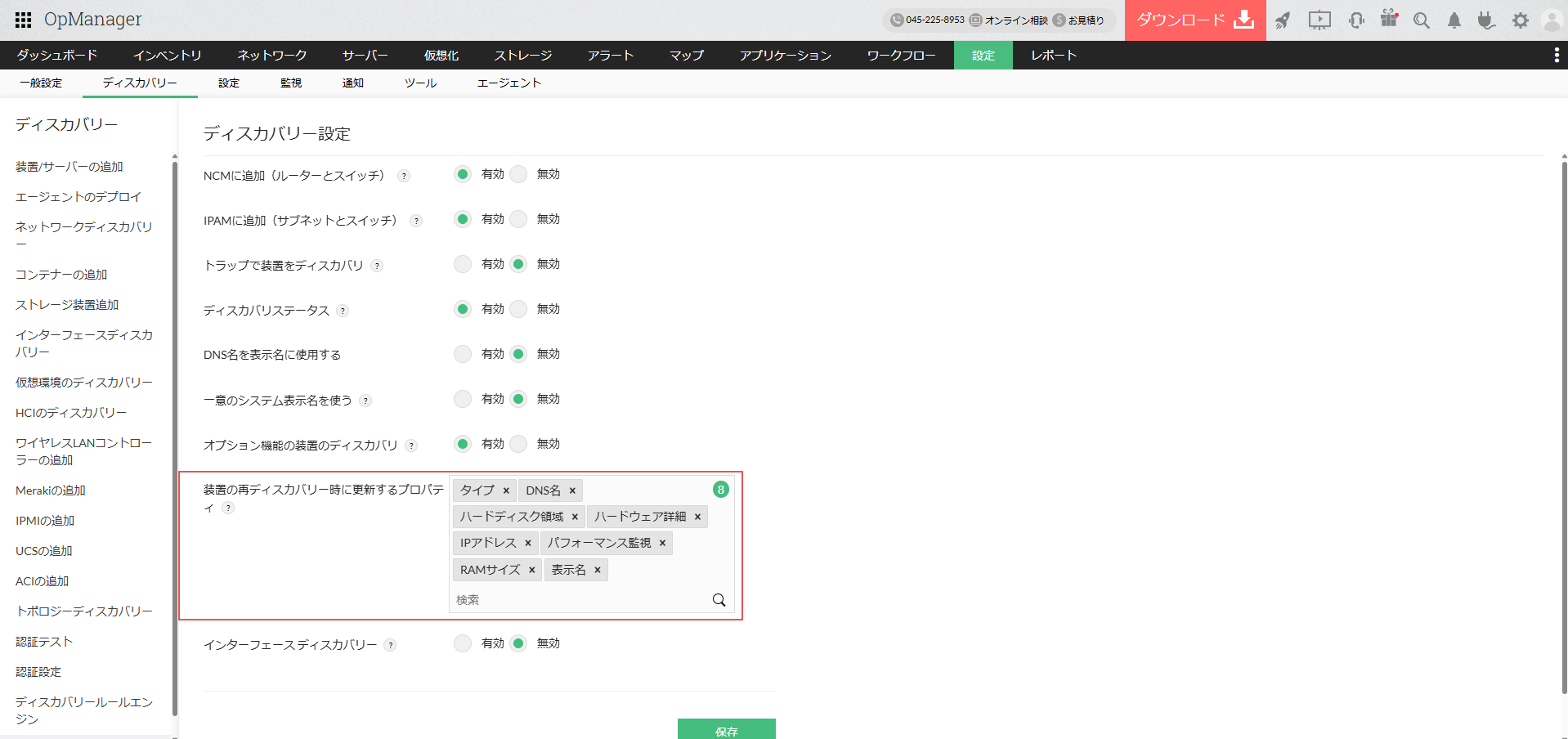Remove the パフォーマンス監視 tag

pos(662,543)
